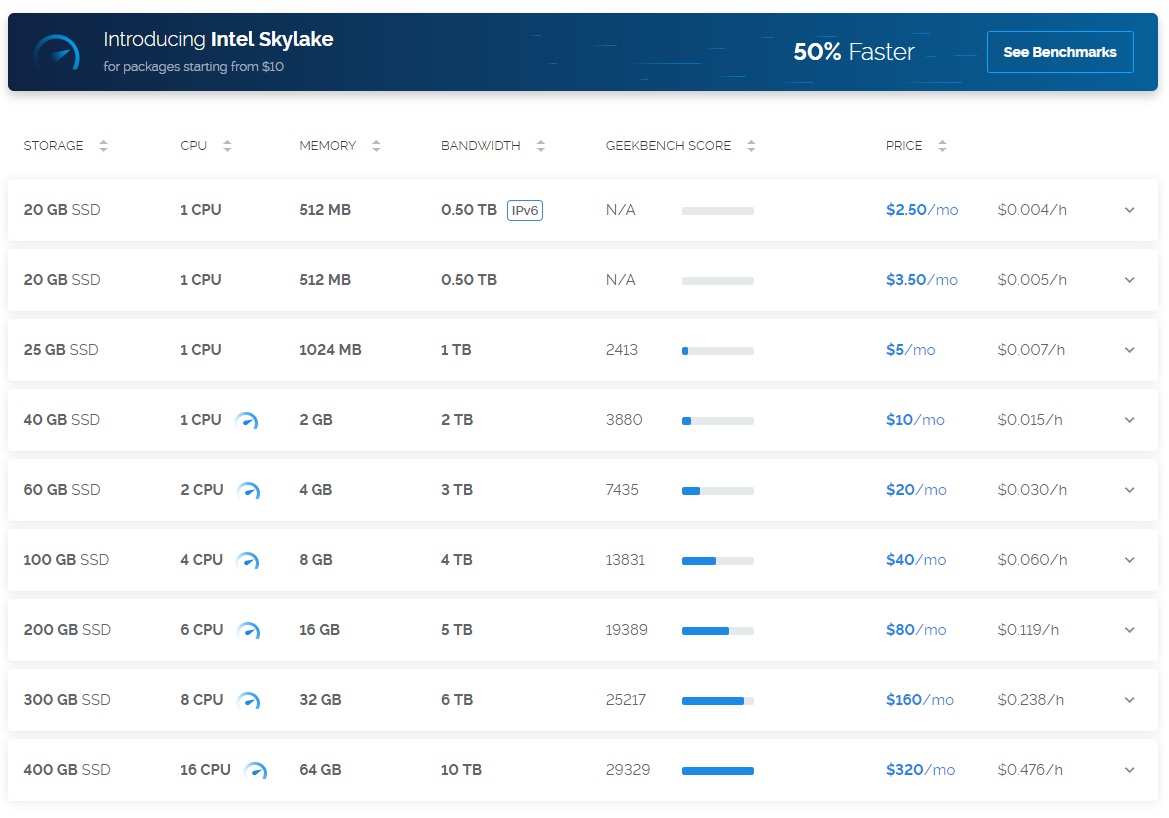Click the 10 TB bandwidth cell
Image resolution: width=1169 pixels, height=818 pixels.
tap(461, 770)
